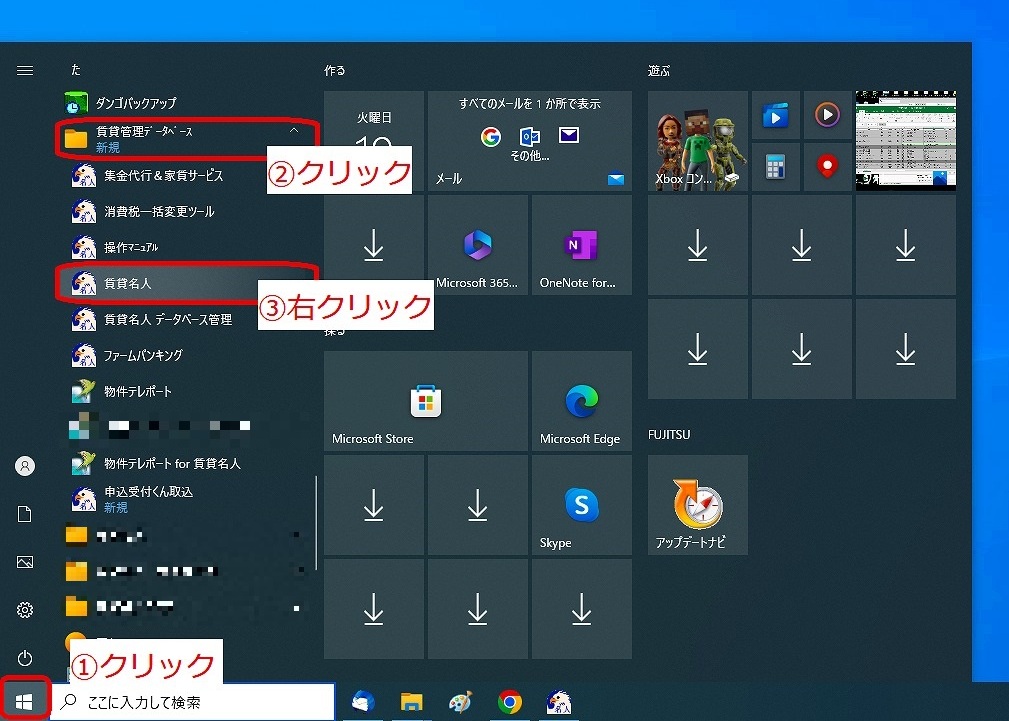Click the OneNote tile
Image resolution: width=1009 pixels, height=721 pixels.
[x=580, y=244]
